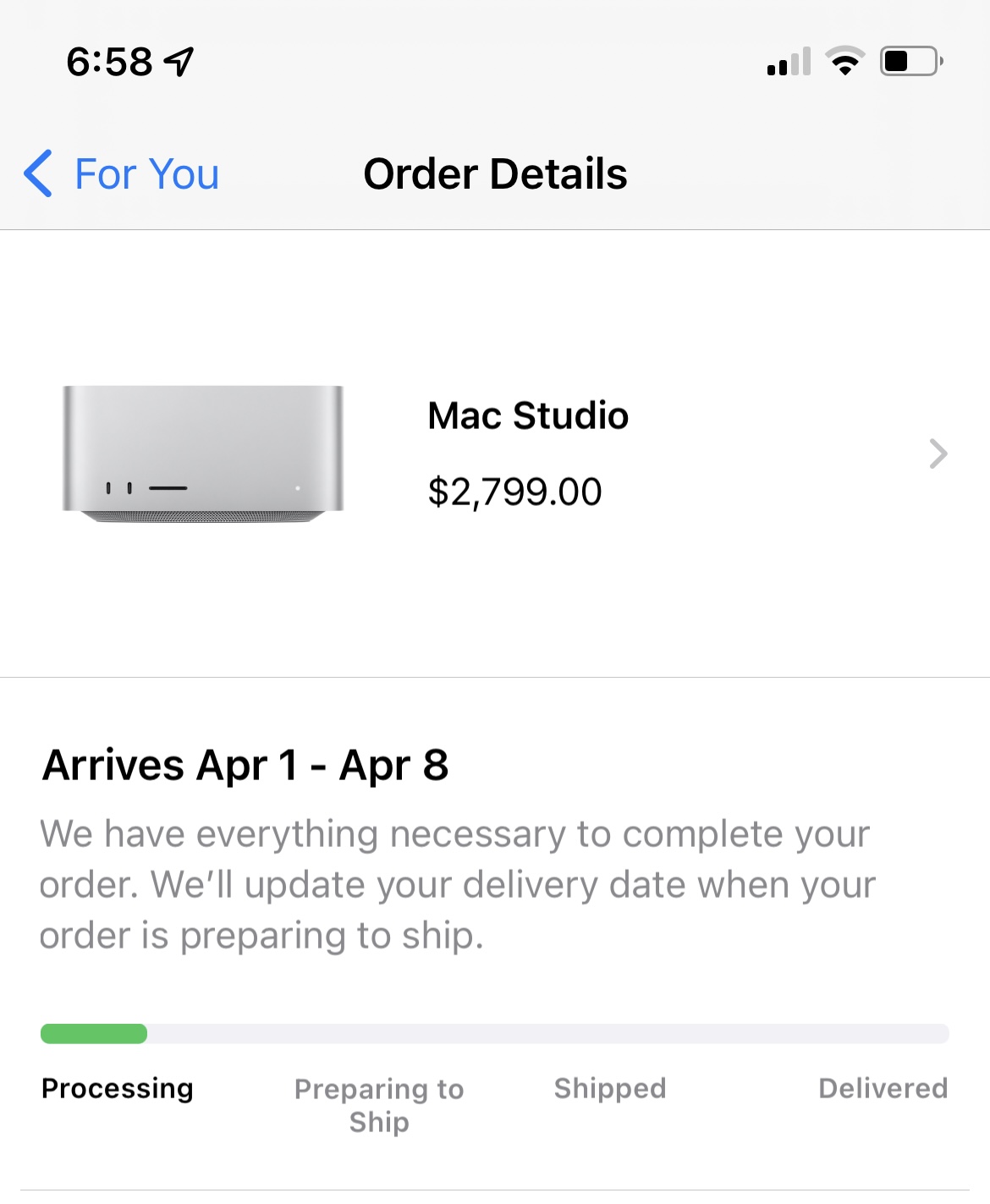Tap the Arrives Apr 1 - Apr 8 heading
Viewport: 990px width, 1204px height.
click(x=245, y=766)
